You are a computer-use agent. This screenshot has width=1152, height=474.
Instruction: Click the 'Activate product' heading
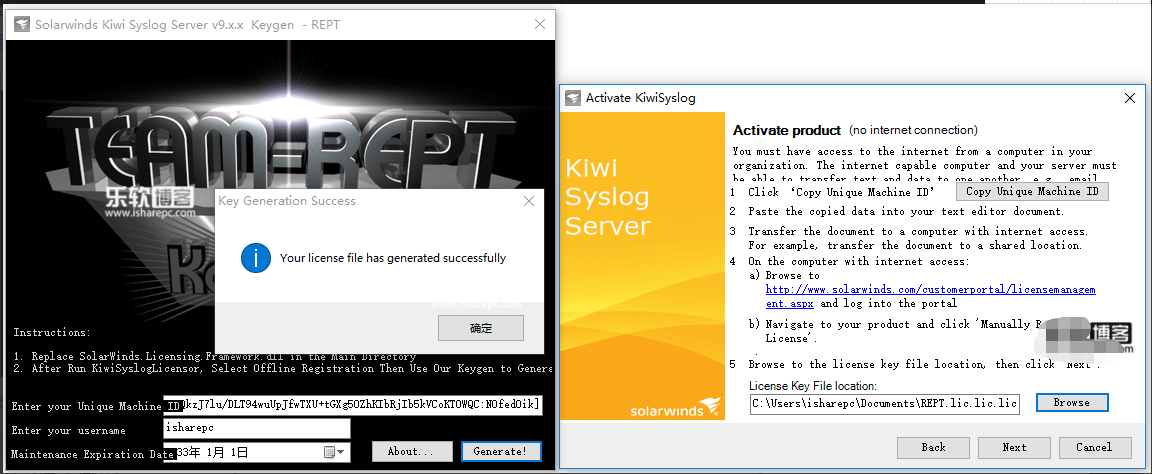[x=787, y=131]
